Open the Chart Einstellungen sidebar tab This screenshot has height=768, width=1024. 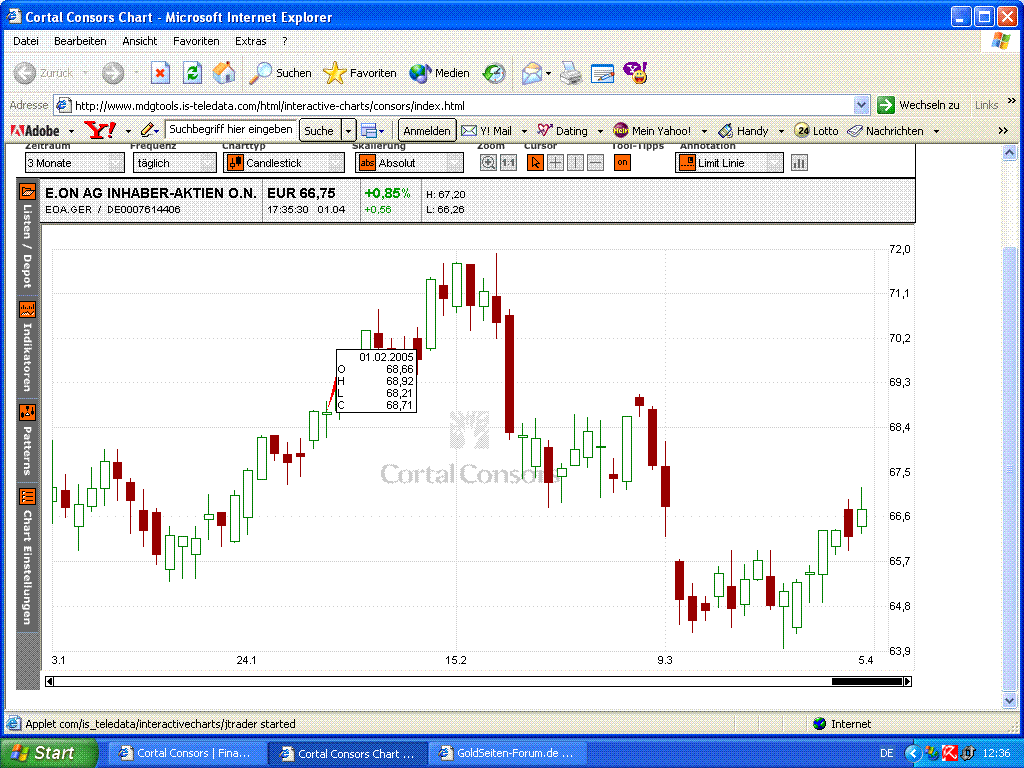pyautogui.click(x=27, y=556)
